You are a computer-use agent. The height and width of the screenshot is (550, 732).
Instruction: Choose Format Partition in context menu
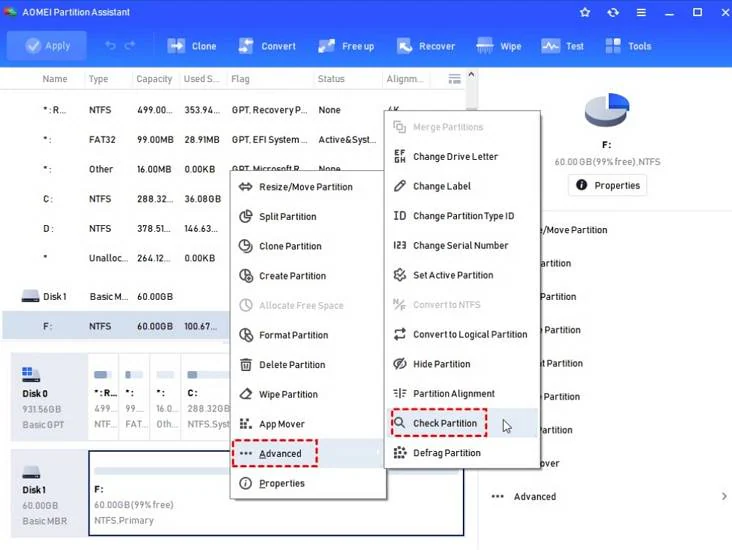(x=308, y=335)
